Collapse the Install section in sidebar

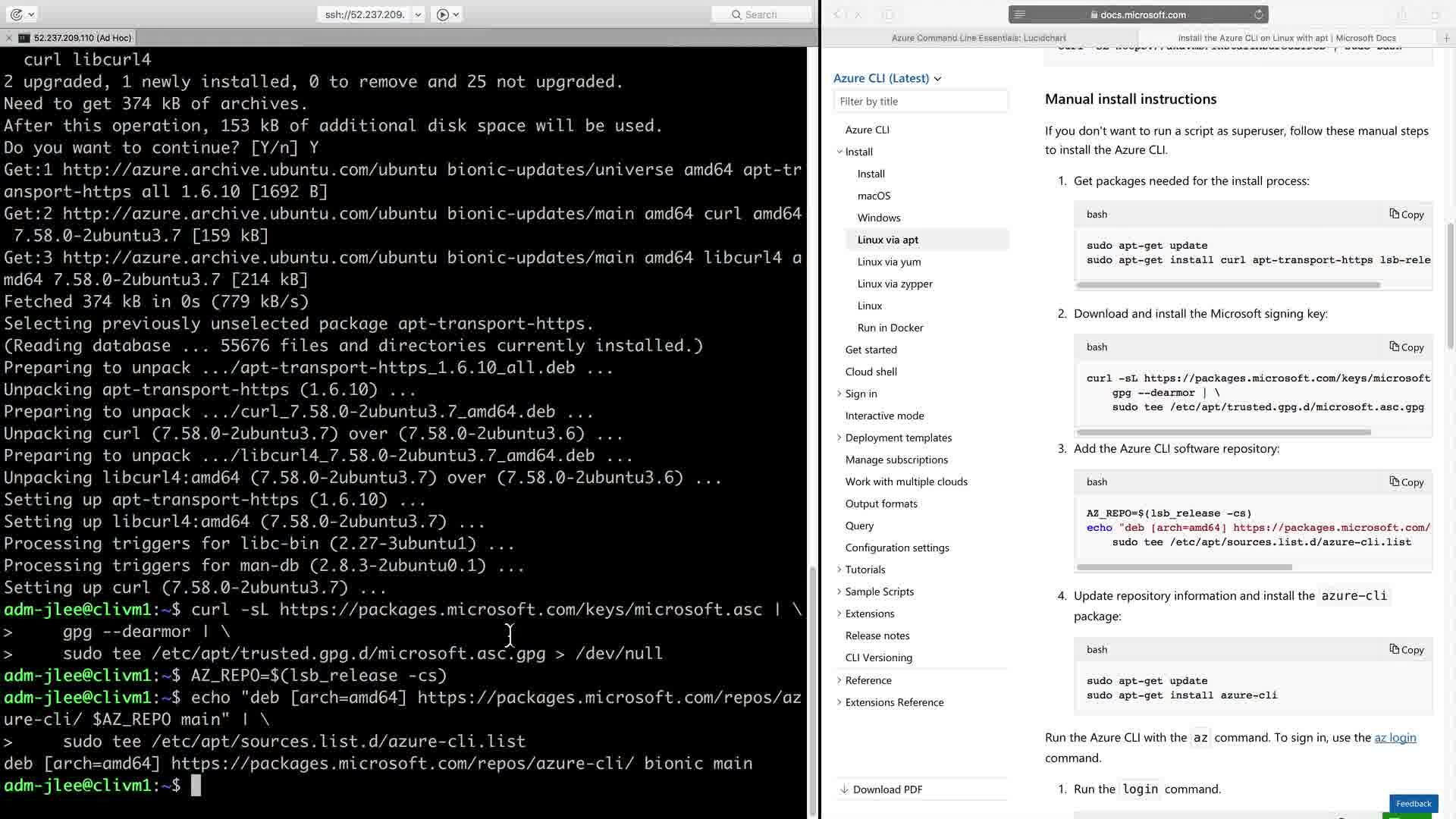839,152
